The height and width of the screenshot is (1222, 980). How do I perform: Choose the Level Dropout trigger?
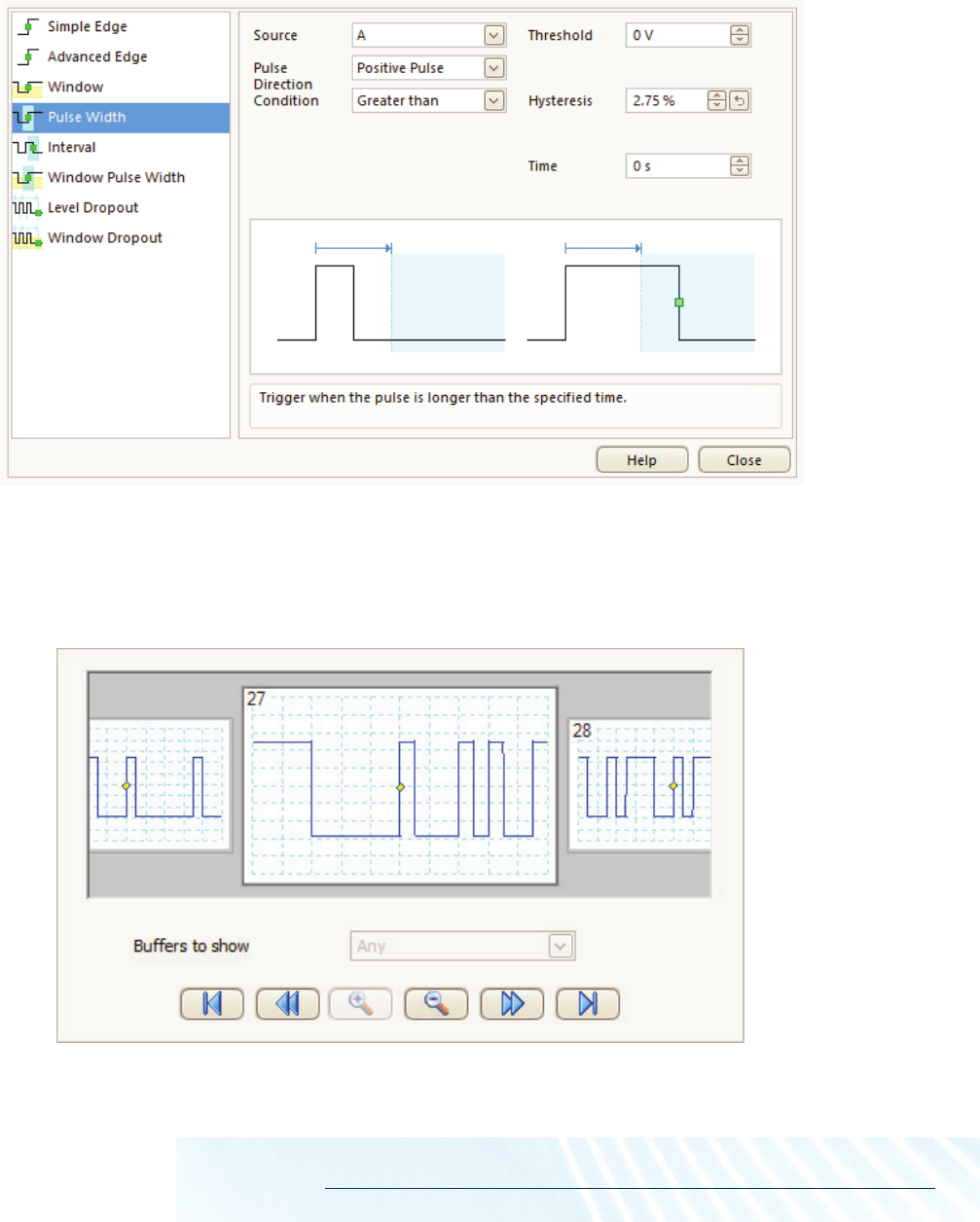coord(121,207)
